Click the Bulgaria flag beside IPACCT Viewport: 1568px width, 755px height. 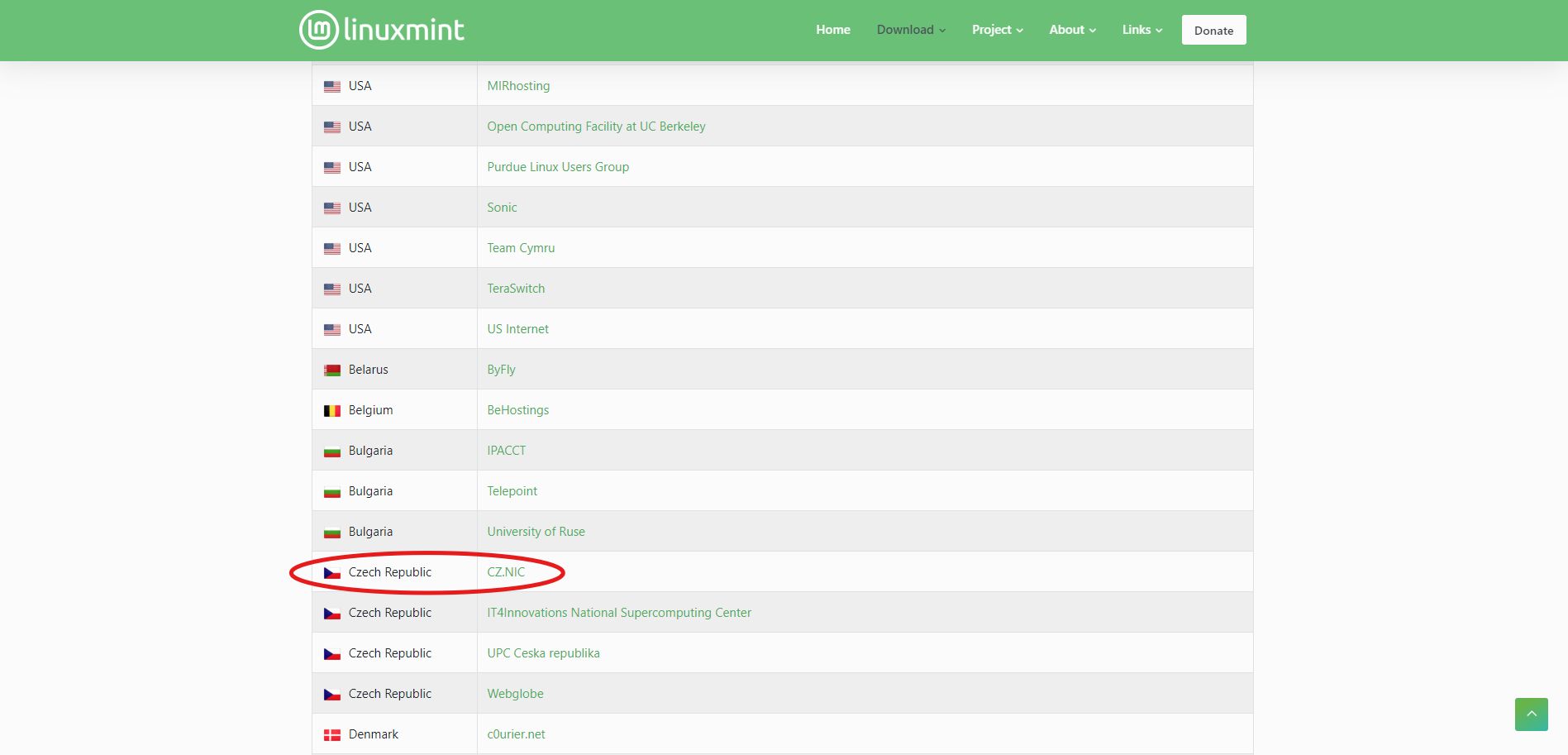tap(332, 452)
